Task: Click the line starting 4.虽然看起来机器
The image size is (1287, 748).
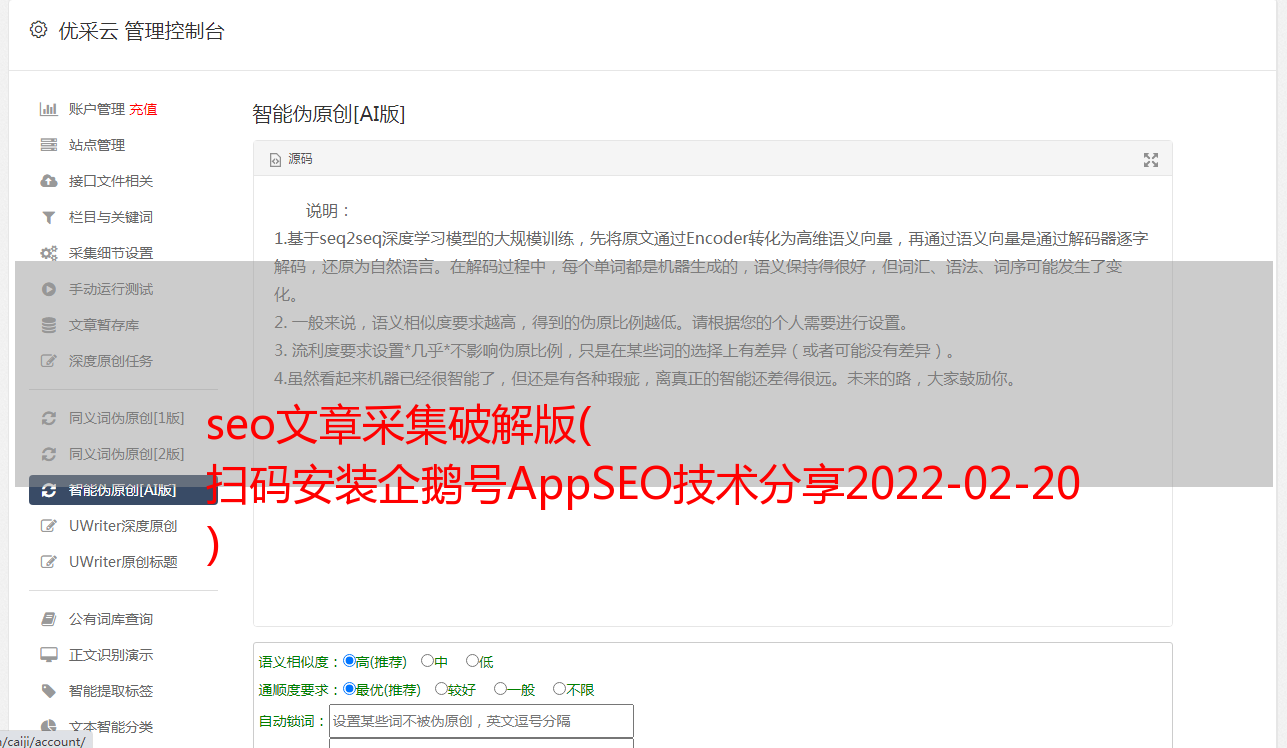Action: click(x=646, y=379)
